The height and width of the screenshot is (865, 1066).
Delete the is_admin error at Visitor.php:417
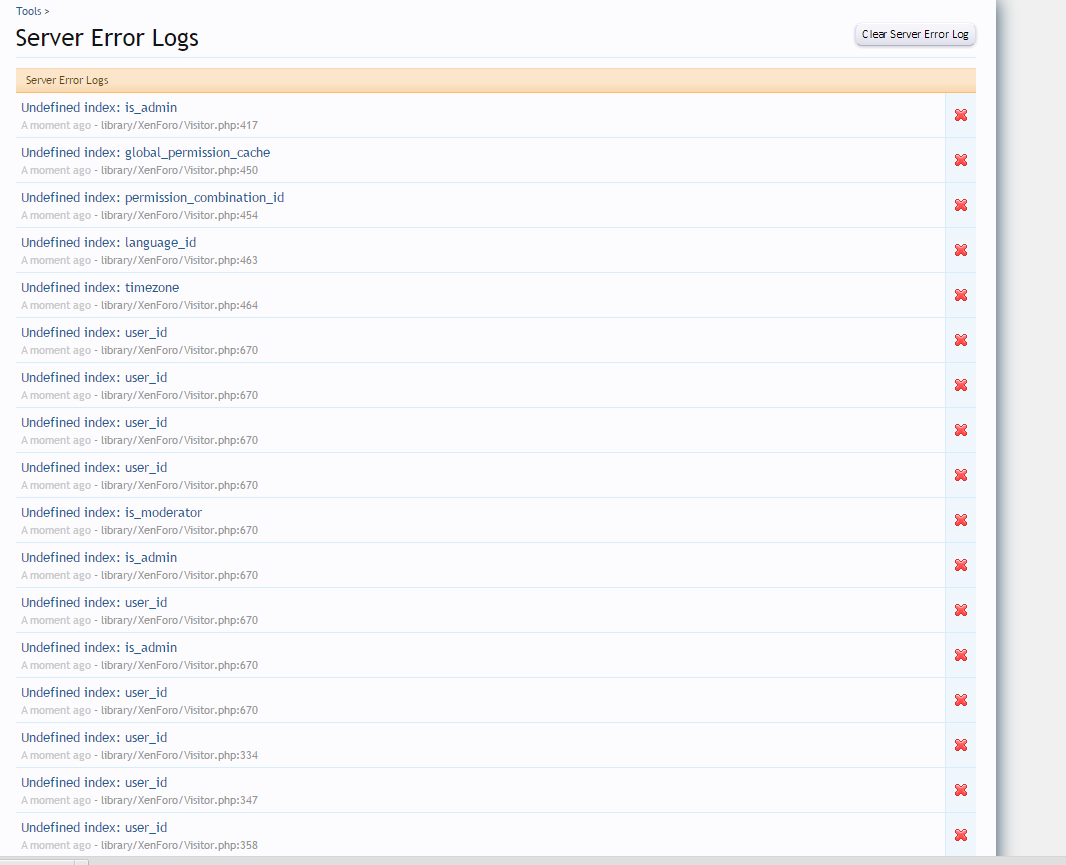960,115
